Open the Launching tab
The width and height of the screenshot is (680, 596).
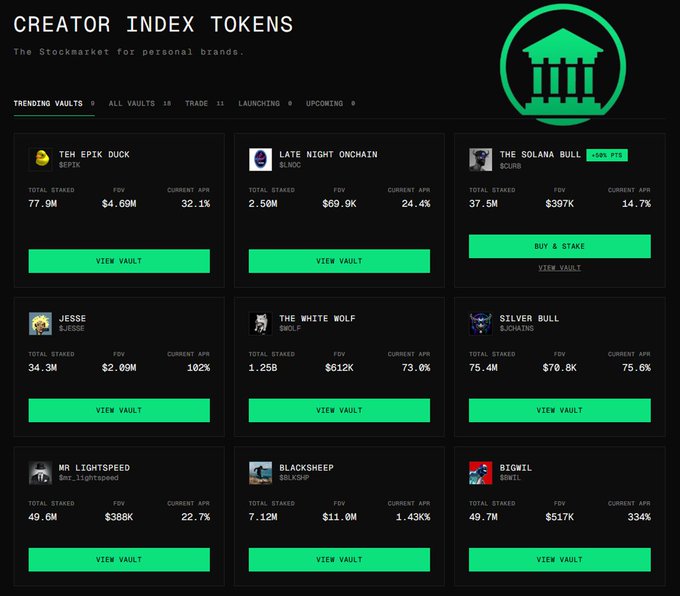[265, 104]
